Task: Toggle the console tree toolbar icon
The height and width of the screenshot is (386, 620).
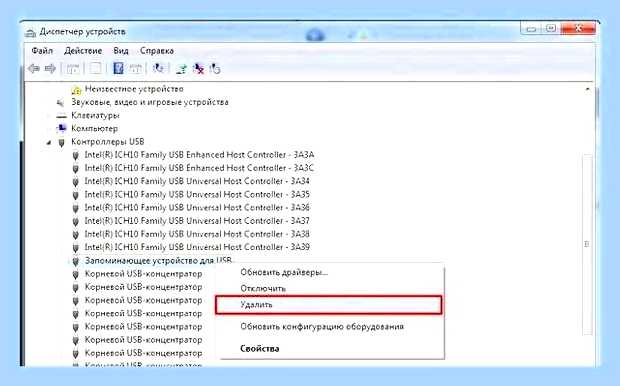Action: 73,69
